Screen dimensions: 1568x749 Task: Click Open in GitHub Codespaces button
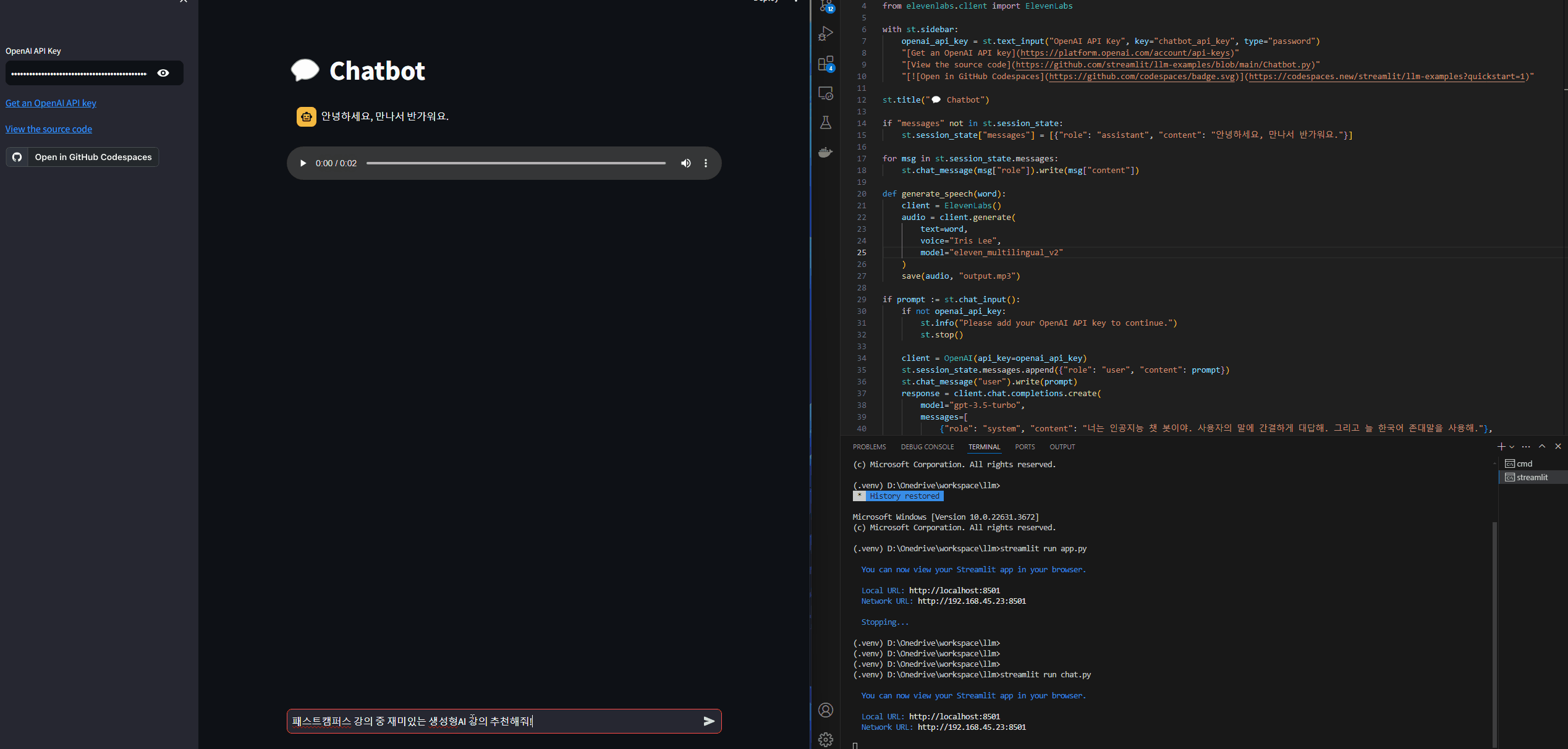pyautogui.click(x=83, y=157)
